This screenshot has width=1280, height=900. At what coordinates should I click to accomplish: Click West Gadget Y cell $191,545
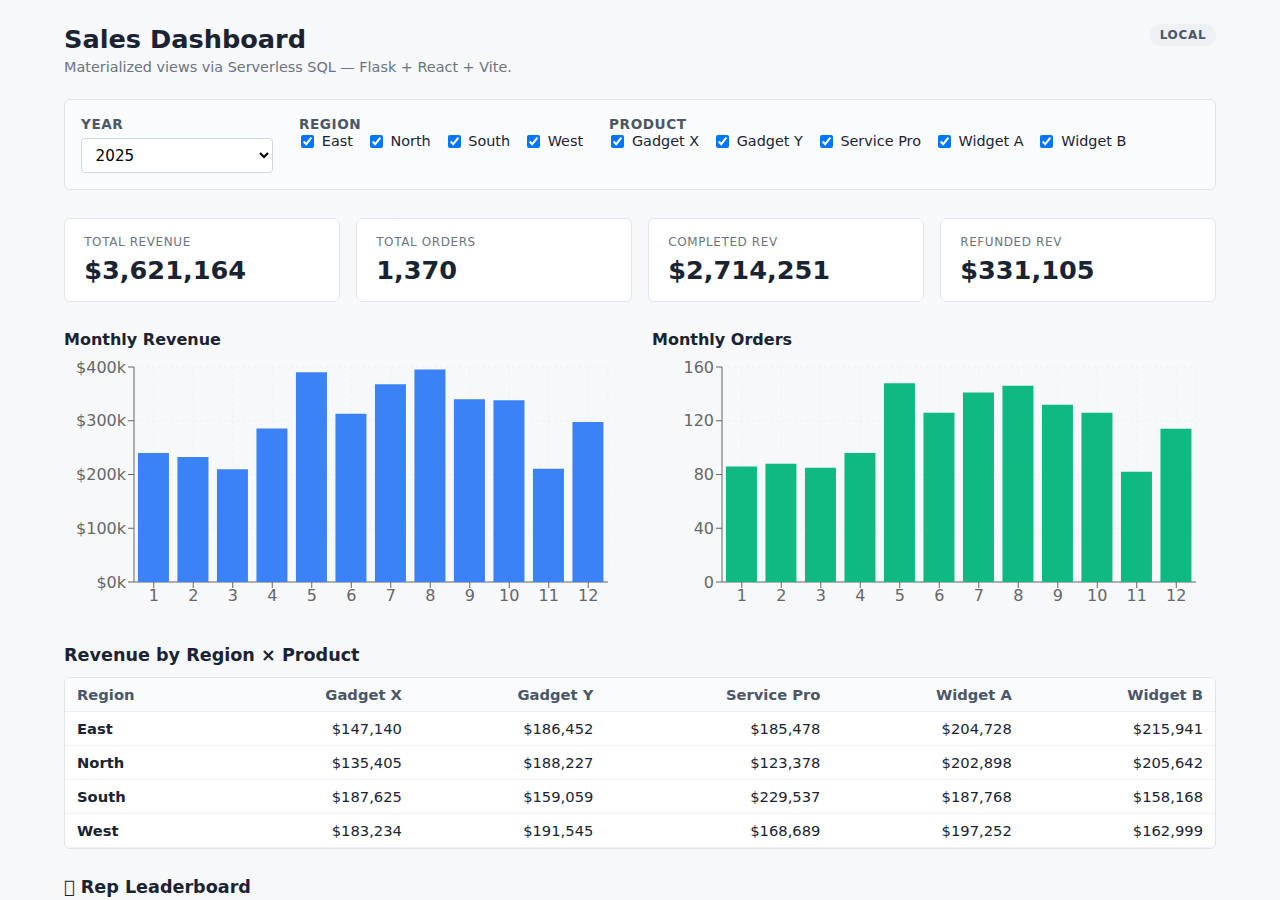pyautogui.click(x=558, y=831)
